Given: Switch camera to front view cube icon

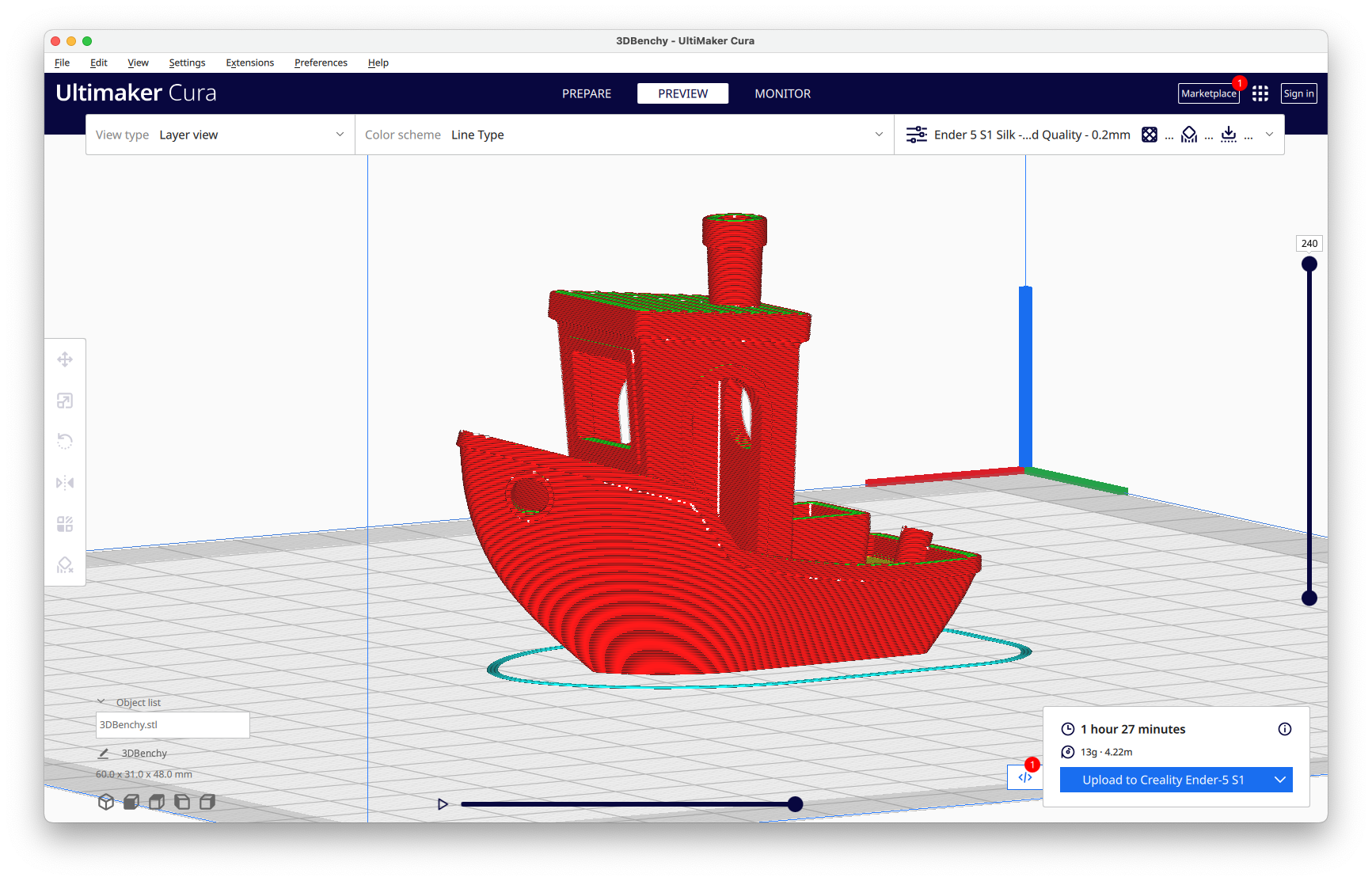Looking at the screenshot, I should coord(131,801).
